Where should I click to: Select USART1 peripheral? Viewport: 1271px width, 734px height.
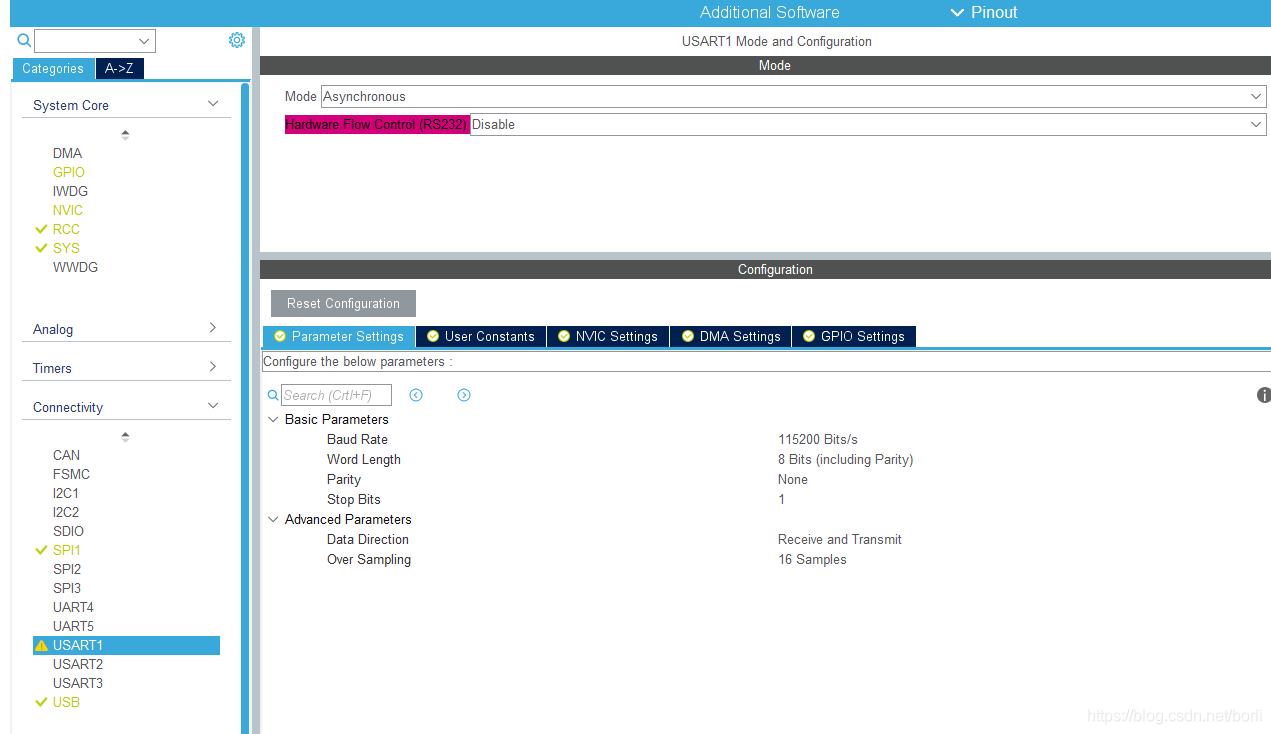[126, 646]
